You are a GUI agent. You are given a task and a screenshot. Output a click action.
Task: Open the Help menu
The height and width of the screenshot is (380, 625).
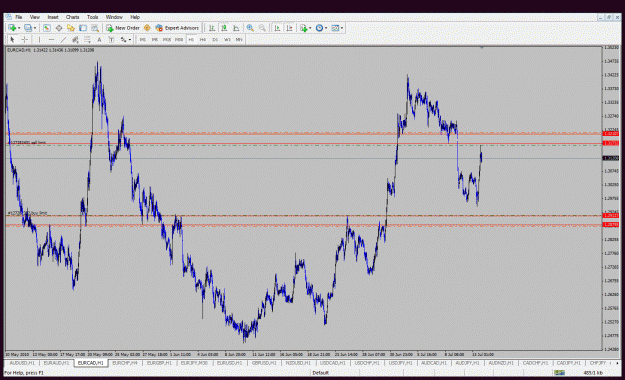[x=135, y=17]
